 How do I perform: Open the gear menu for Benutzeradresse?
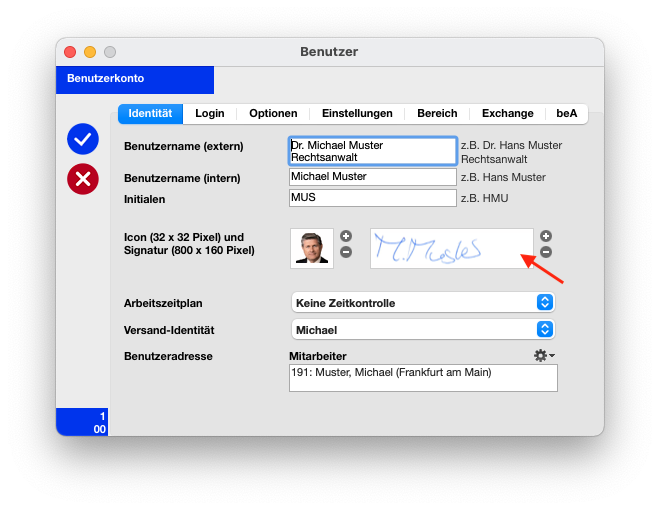[544, 356]
